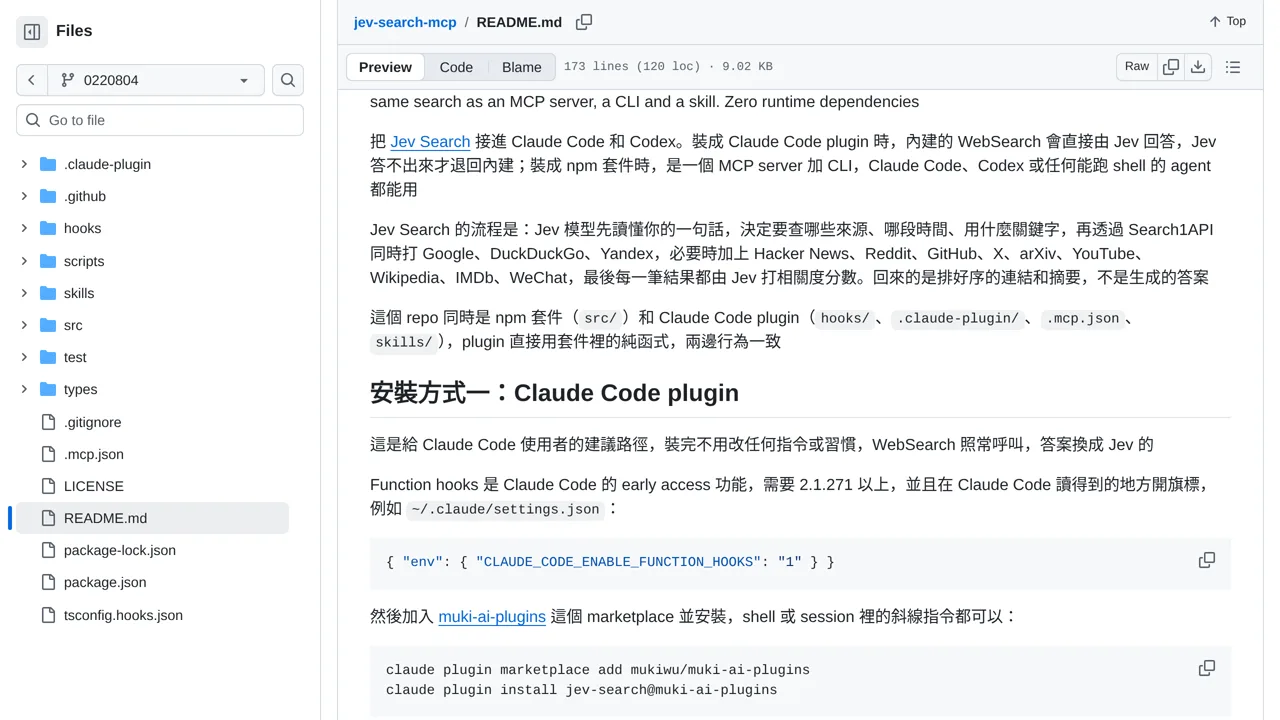1280x720 pixels.
Task: Open the 0220804 branch selector dropdown
Action: (155, 80)
